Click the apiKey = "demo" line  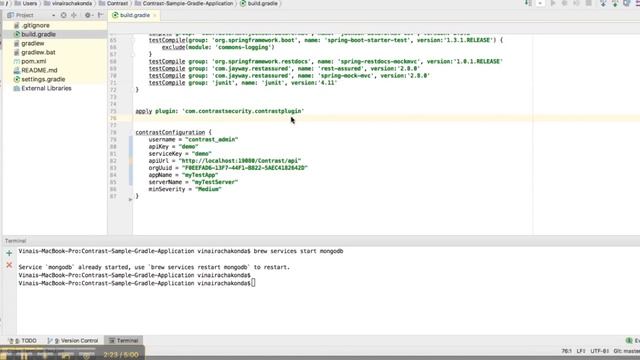pyautogui.click(x=173, y=147)
